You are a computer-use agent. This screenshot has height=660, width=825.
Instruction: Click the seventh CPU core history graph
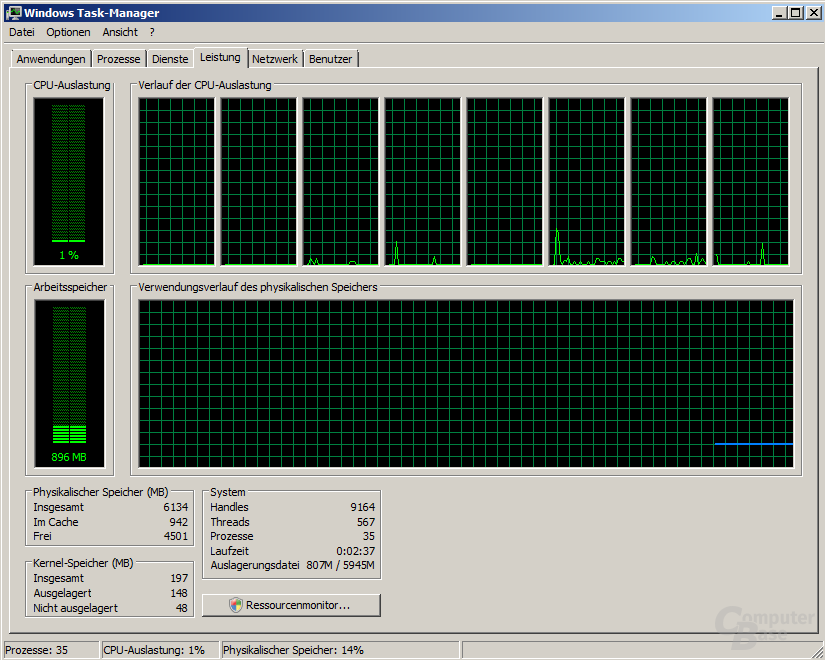[x=669, y=182]
